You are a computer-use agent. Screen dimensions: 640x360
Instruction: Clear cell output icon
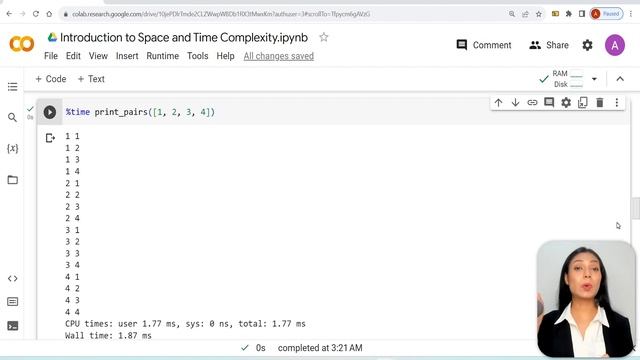[x=50, y=138]
